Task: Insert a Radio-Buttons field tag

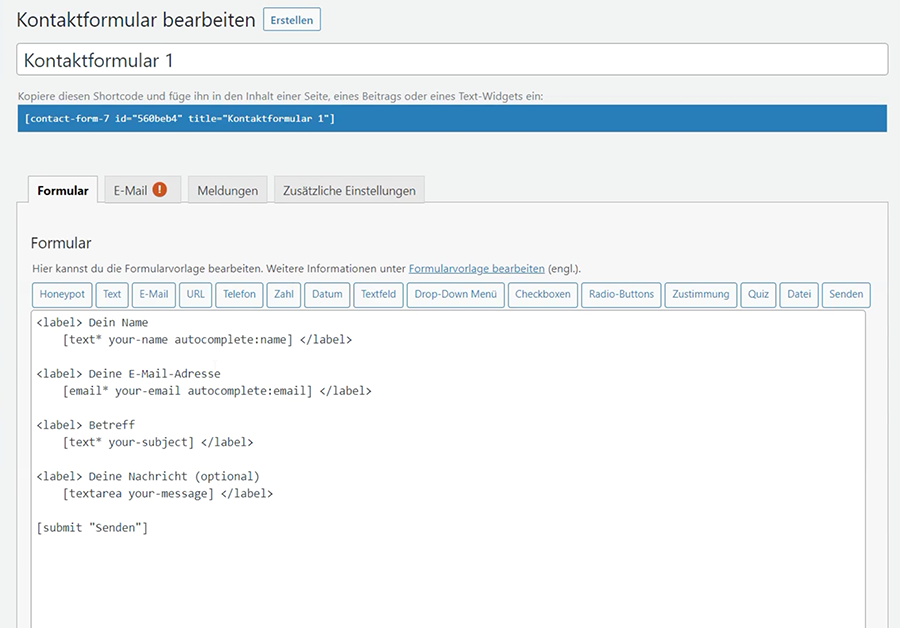Action: point(621,294)
